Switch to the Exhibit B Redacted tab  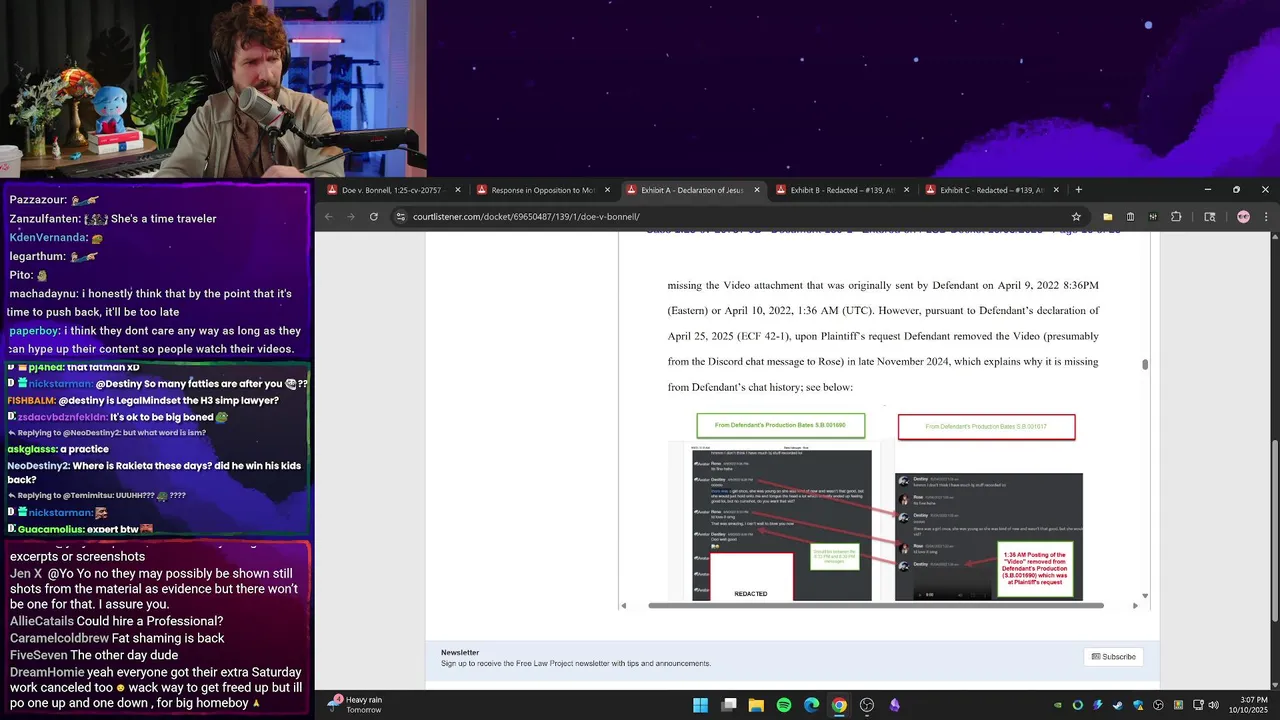click(x=842, y=190)
